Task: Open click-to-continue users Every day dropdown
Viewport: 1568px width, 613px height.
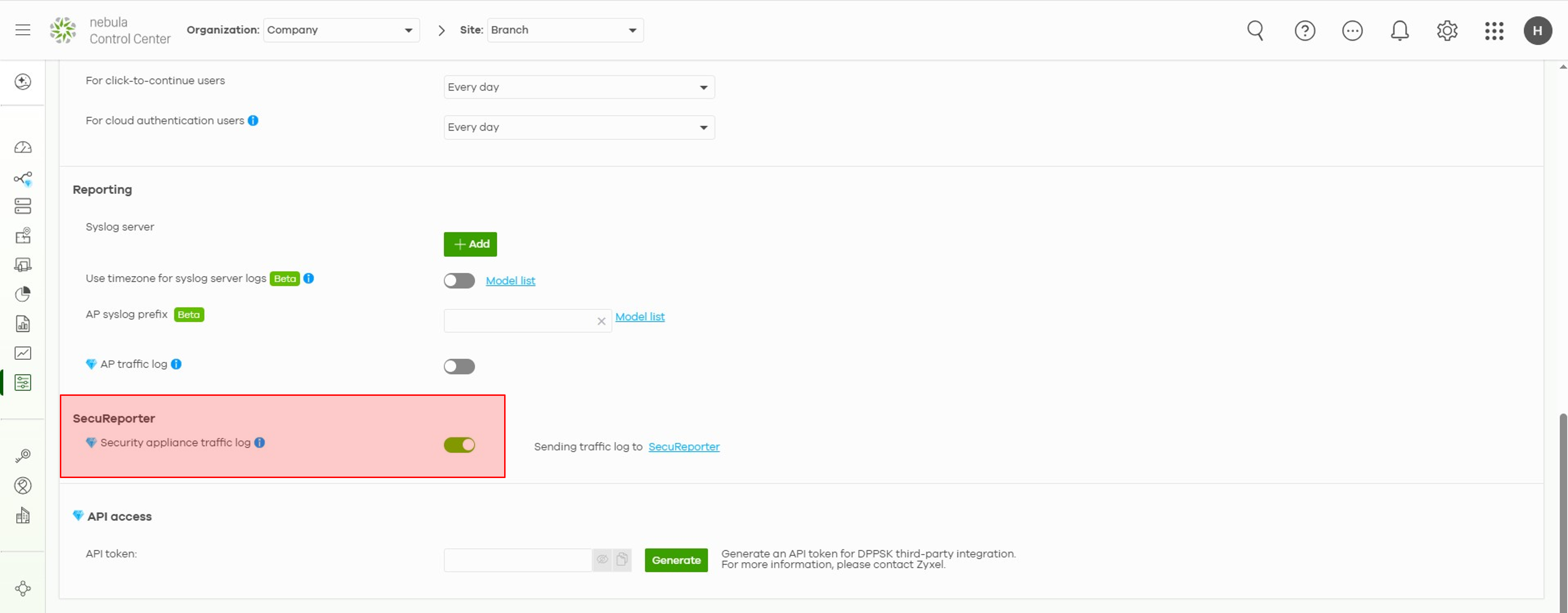Action: click(579, 87)
